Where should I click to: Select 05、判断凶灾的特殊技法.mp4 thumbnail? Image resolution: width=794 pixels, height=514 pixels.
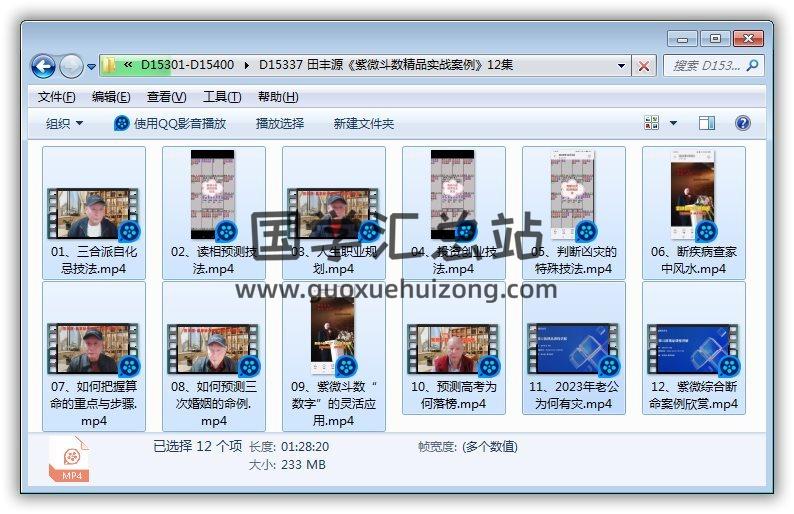click(573, 194)
